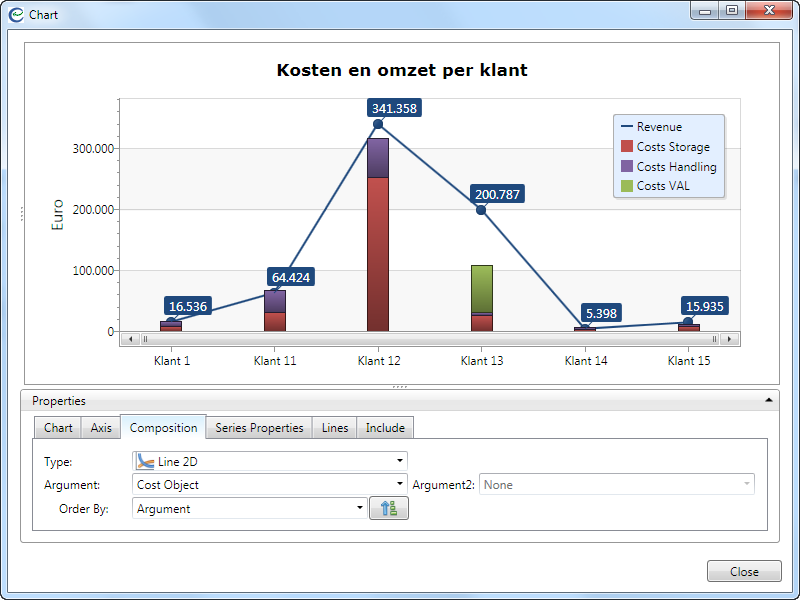Select the Series Properties tab

(x=259, y=428)
